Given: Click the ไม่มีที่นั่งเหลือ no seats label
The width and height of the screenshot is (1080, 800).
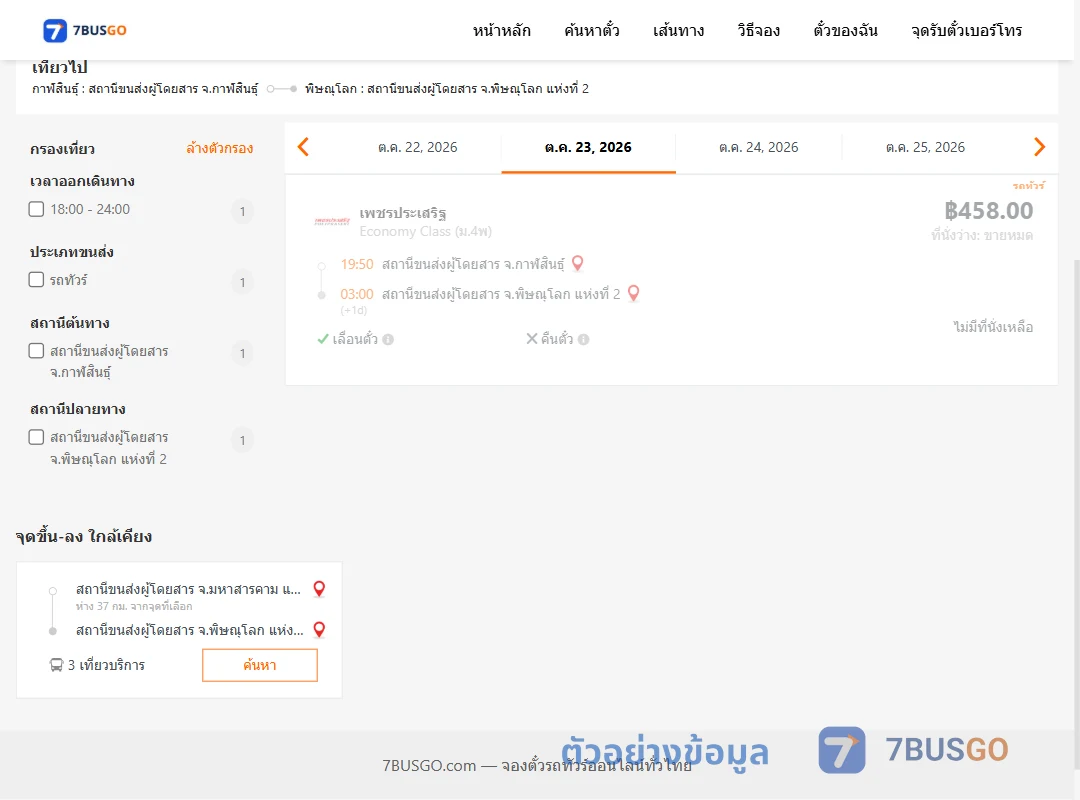Looking at the screenshot, I should [993, 327].
